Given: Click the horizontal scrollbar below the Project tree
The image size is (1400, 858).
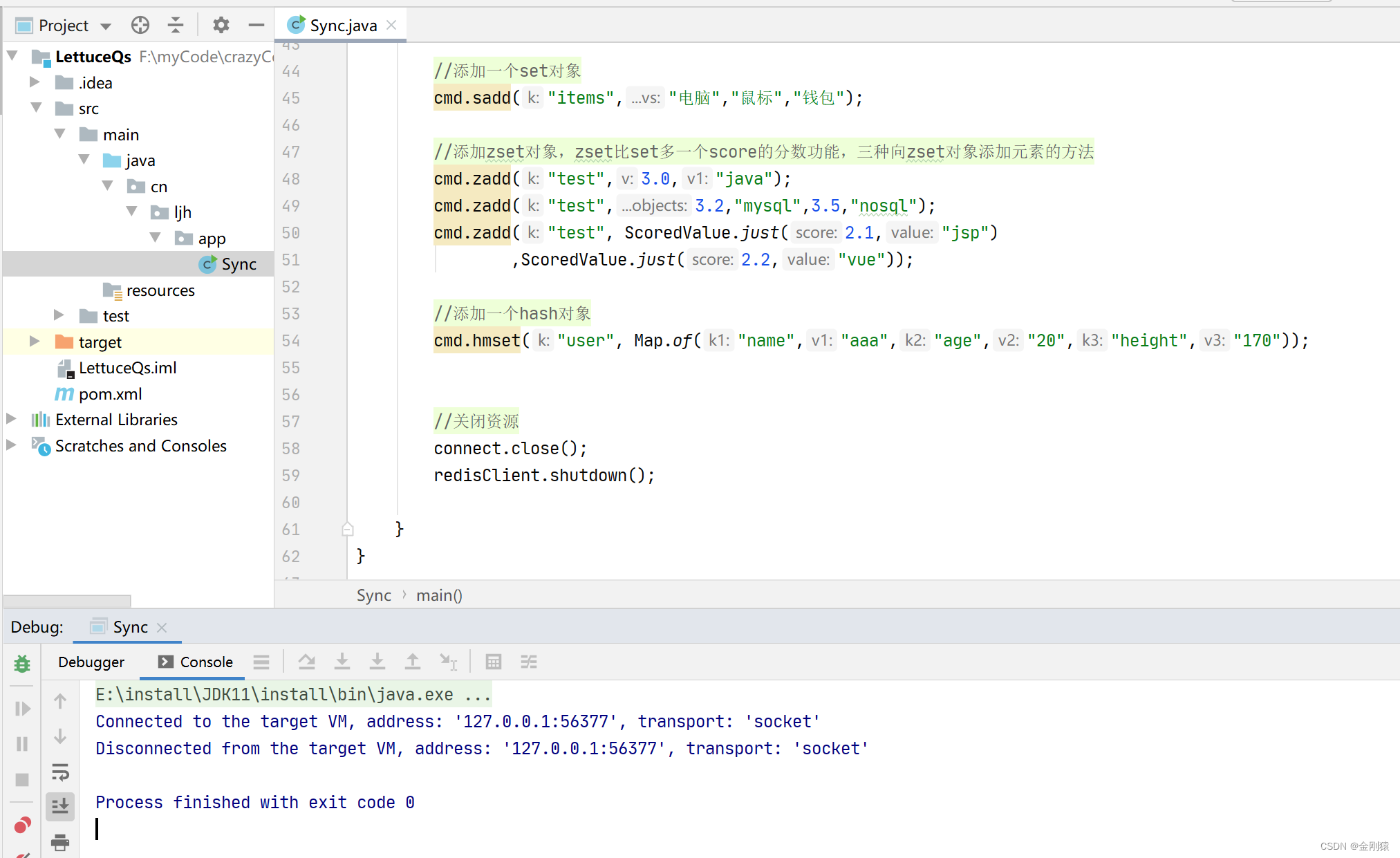Looking at the screenshot, I should point(66,601).
